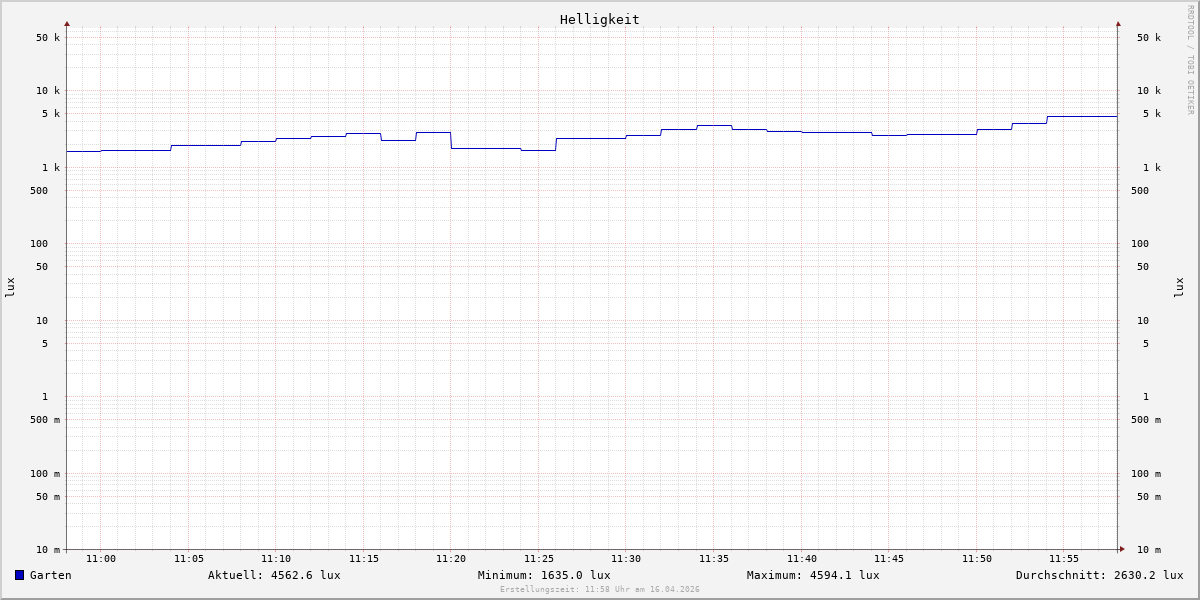Click the Helligkeit chart title
The image size is (1200, 600).
pos(599,19)
